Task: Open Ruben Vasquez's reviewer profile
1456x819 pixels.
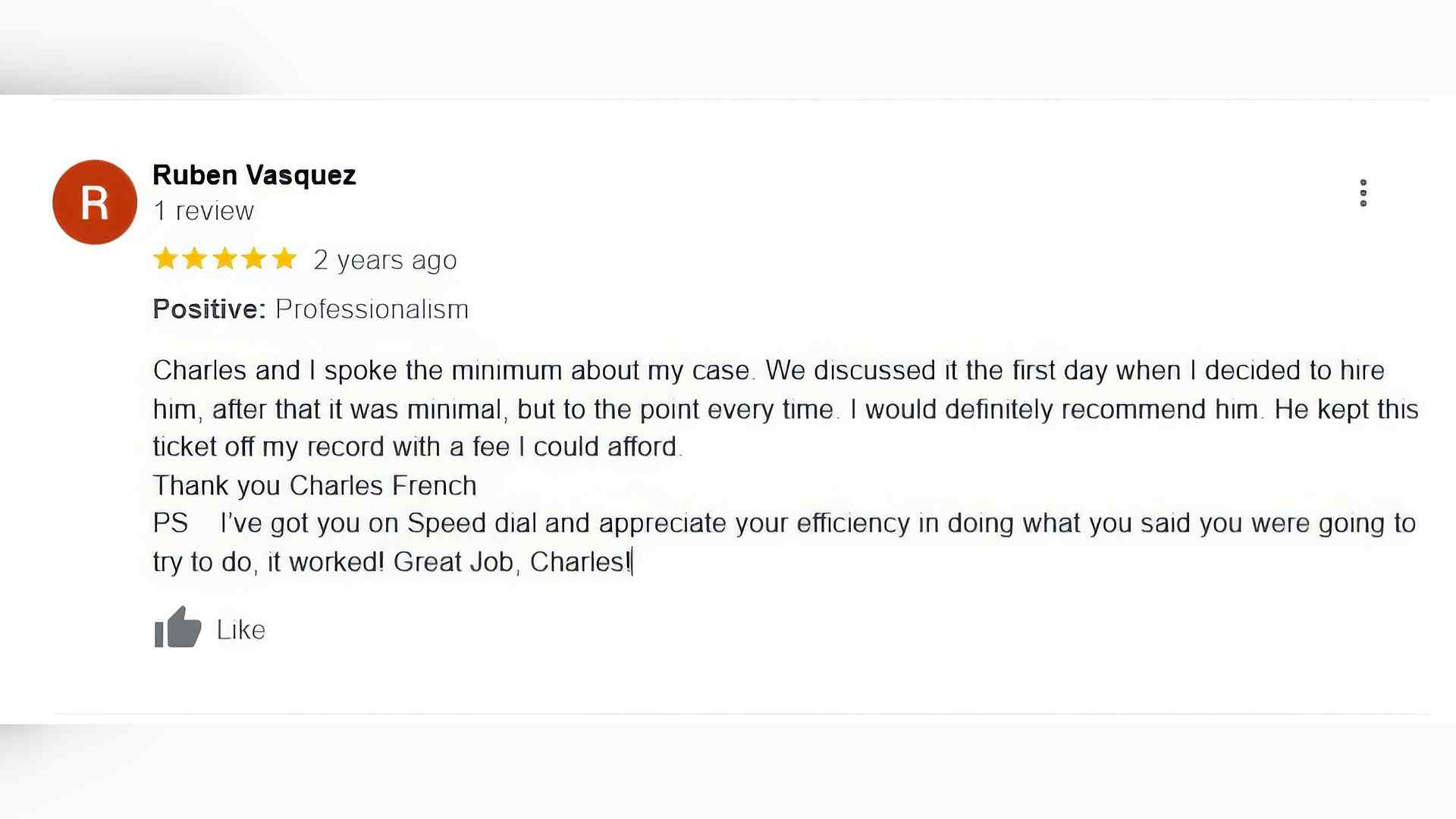Action: point(254,174)
